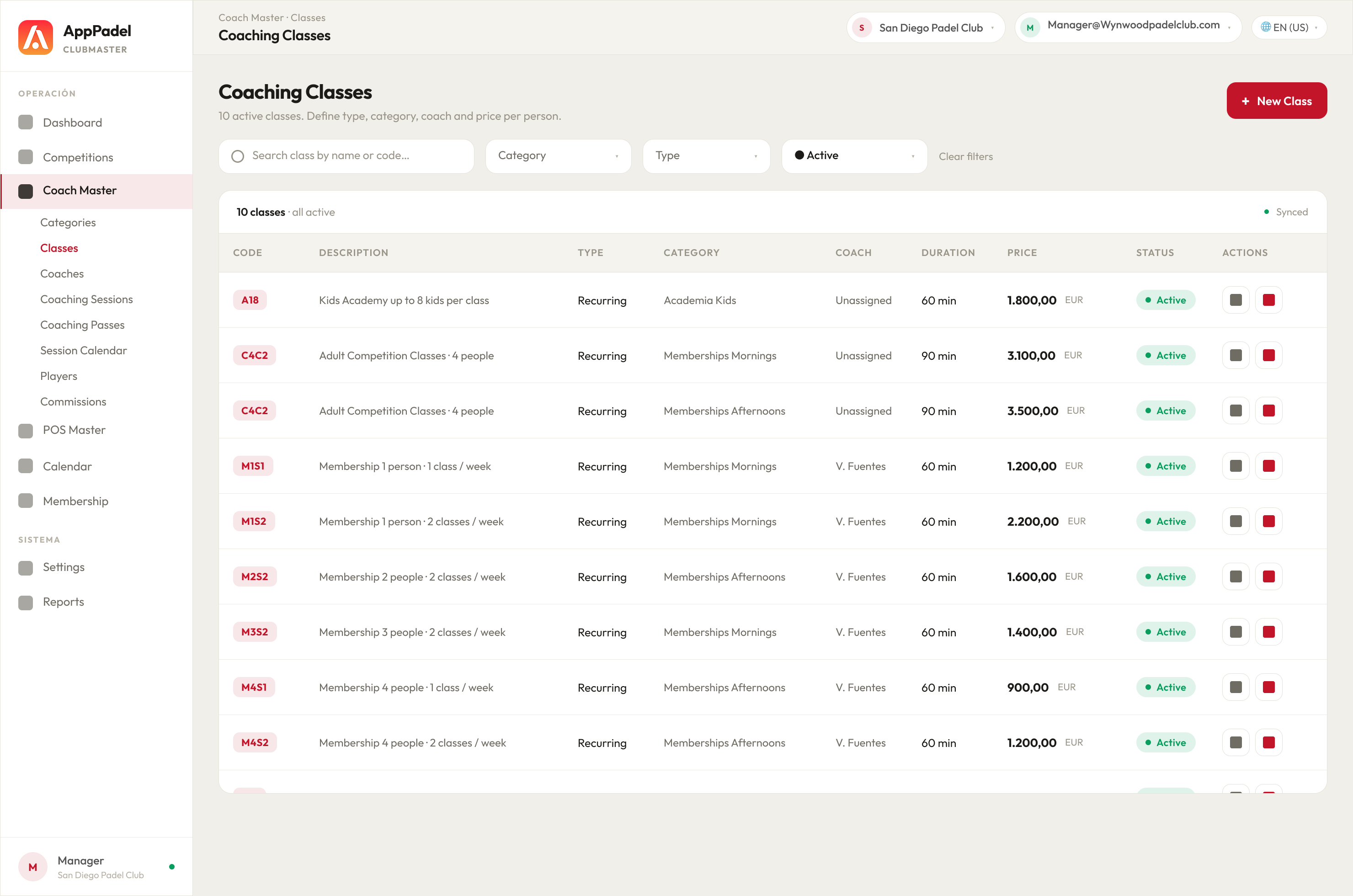Open the Active status filter dropdown

click(x=854, y=156)
